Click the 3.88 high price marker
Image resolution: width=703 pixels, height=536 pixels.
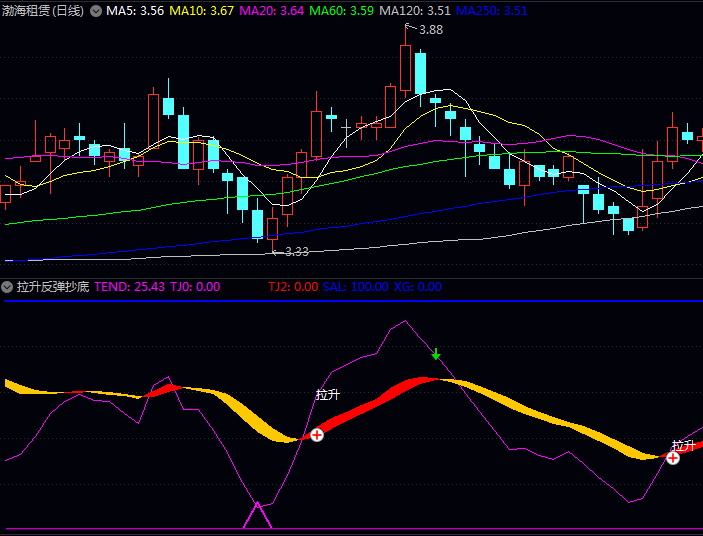[430, 30]
